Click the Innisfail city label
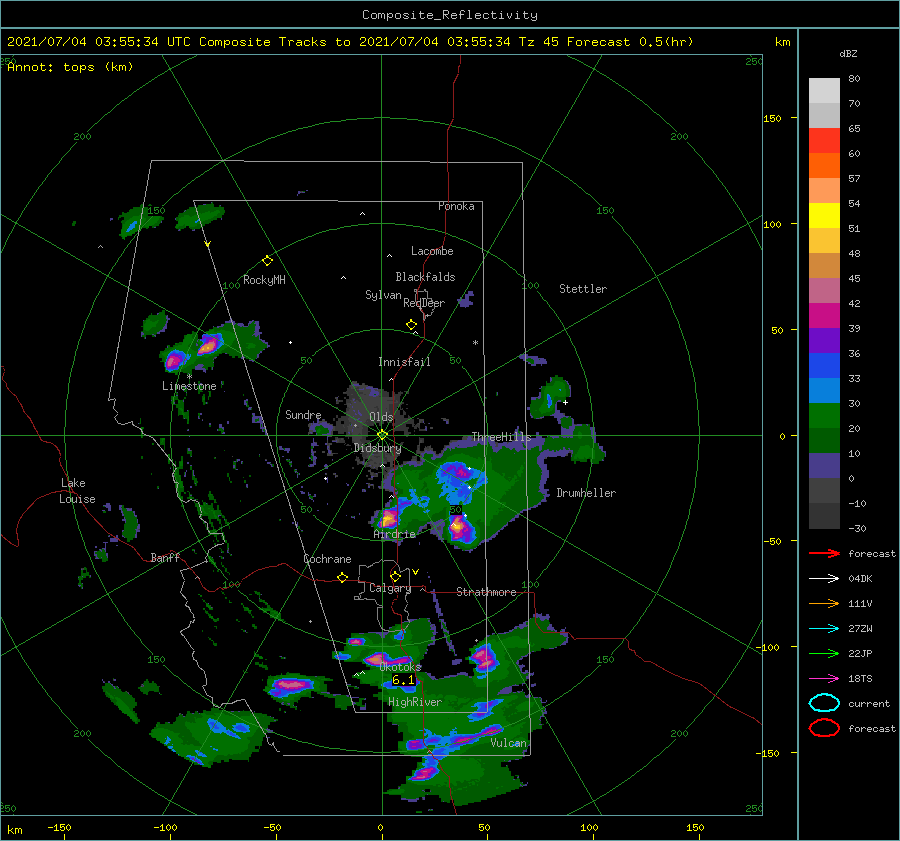The height and width of the screenshot is (841, 900). [404, 362]
